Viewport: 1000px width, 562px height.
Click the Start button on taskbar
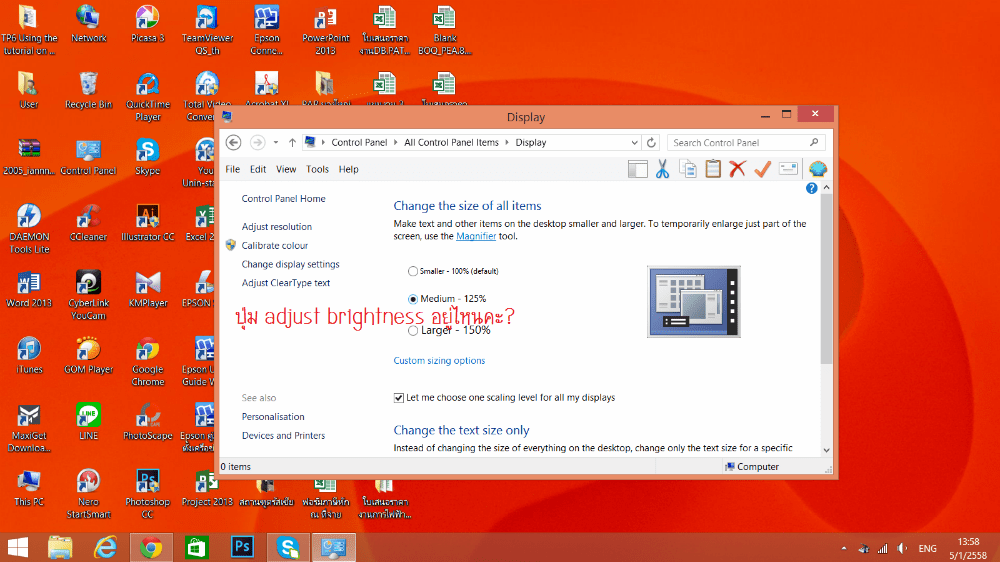click(18, 547)
